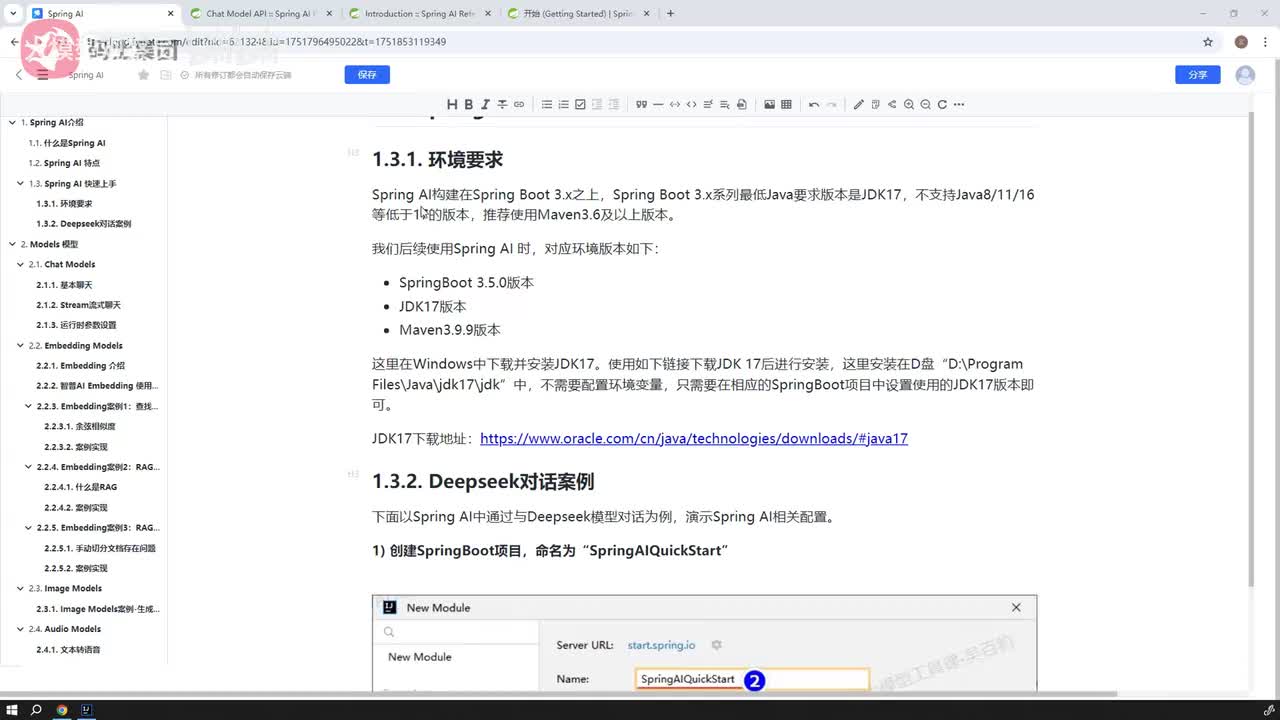Open IntelliJ IDEA from the taskbar
The image size is (1280, 720).
coord(87,710)
